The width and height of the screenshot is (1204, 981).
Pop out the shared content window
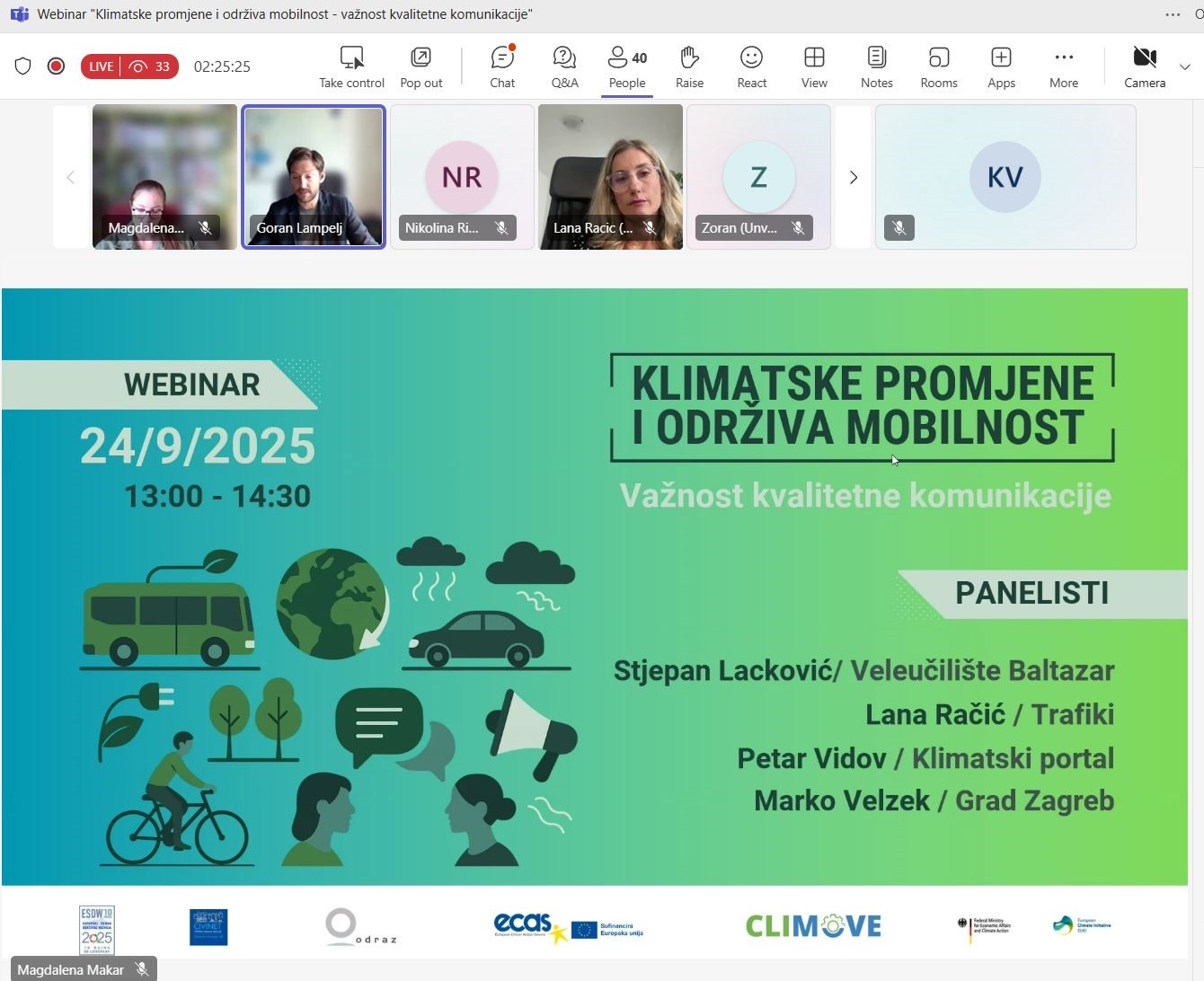pos(421,67)
